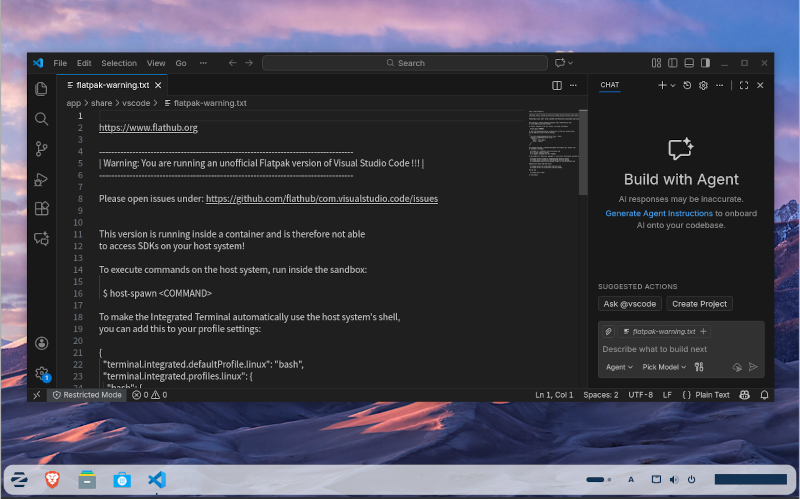The height and width of the screenshot is (499, 800).
Task: Click the Create Project button
Action: click(x=699, y=304)
